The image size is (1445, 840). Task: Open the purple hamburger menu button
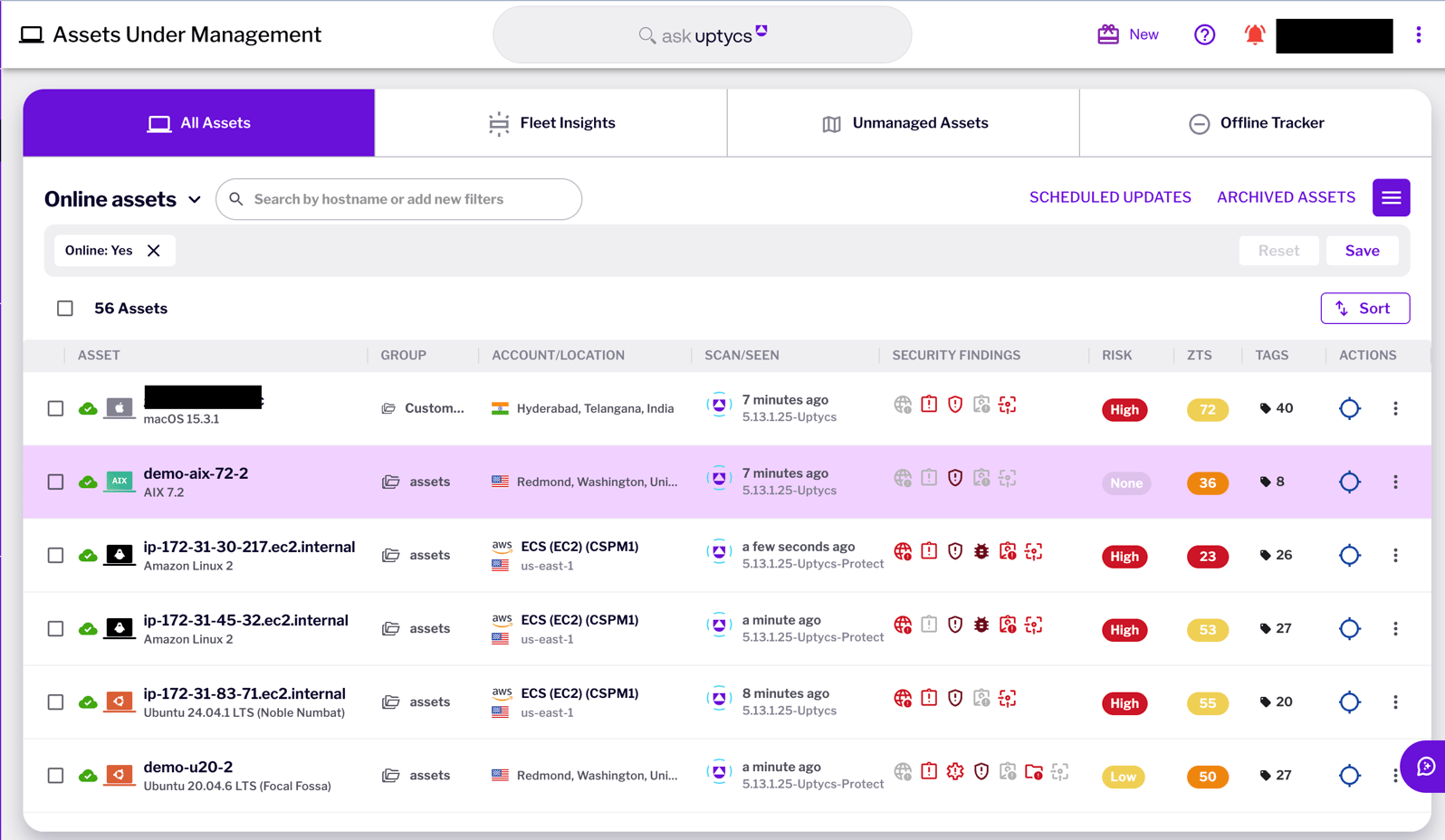[1392, 197]
